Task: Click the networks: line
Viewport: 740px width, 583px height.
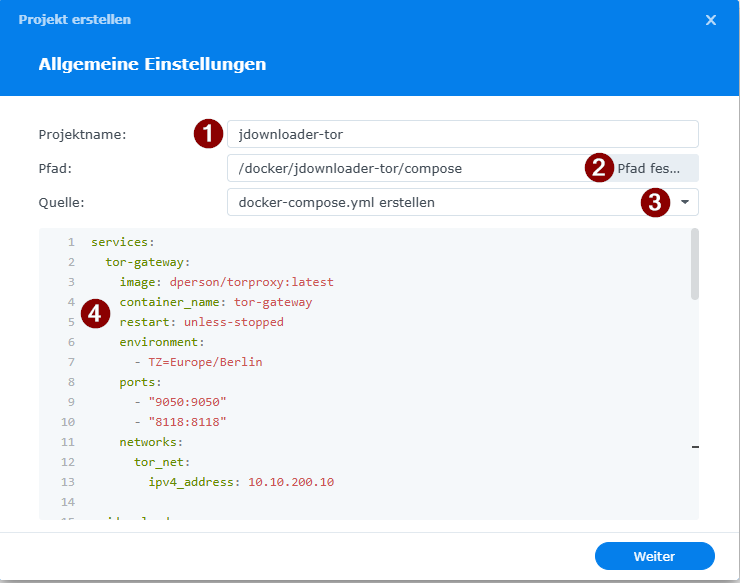Action: coord(151,442)
